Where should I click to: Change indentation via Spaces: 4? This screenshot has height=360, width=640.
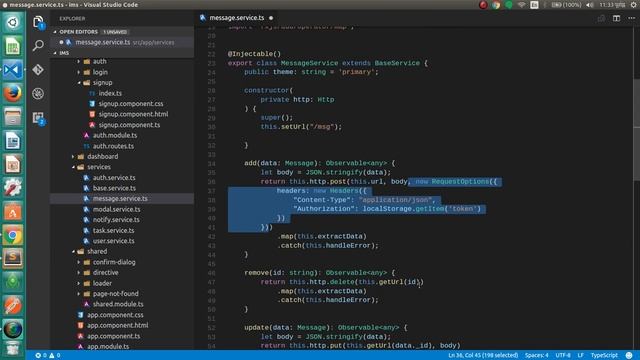537,355
